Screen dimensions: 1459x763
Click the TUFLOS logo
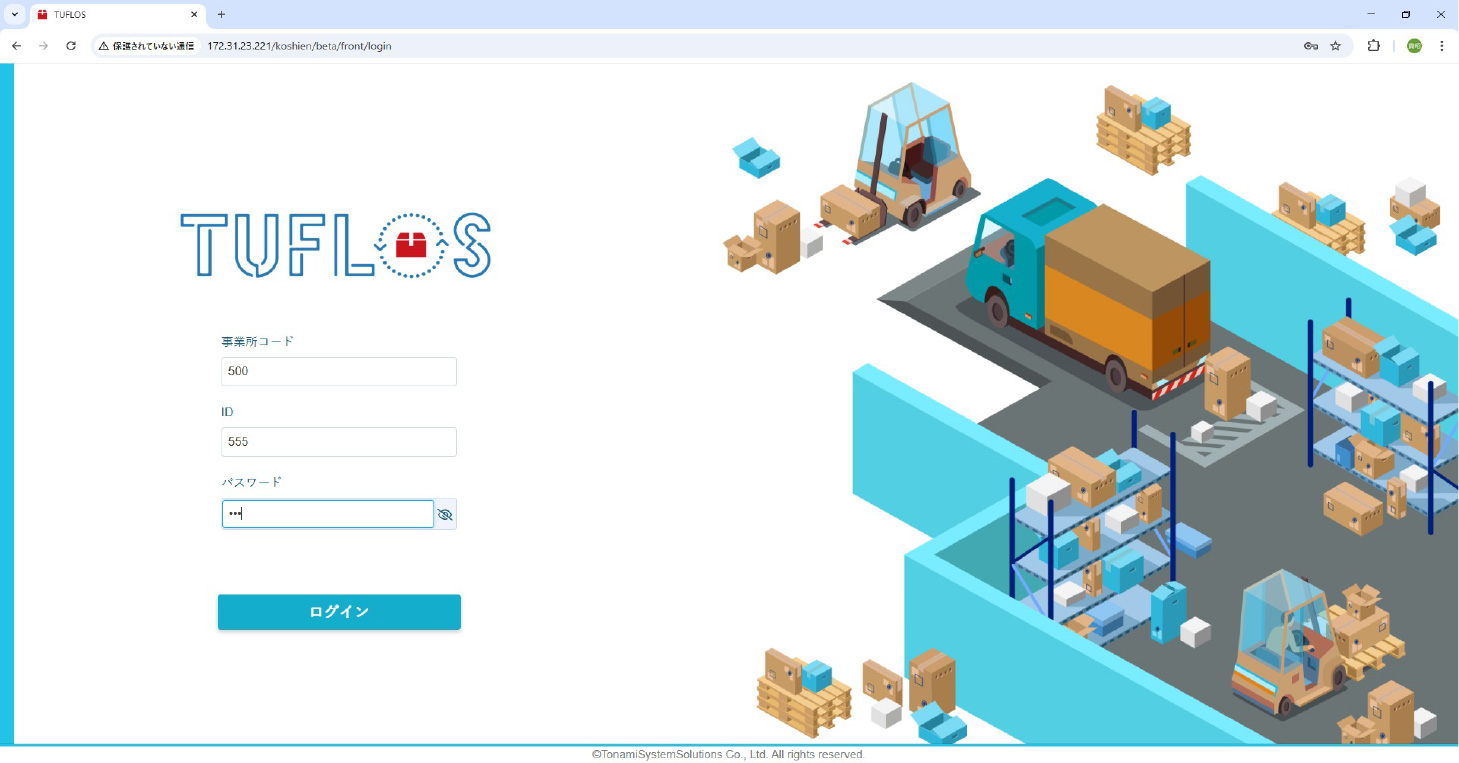(336, 245)
